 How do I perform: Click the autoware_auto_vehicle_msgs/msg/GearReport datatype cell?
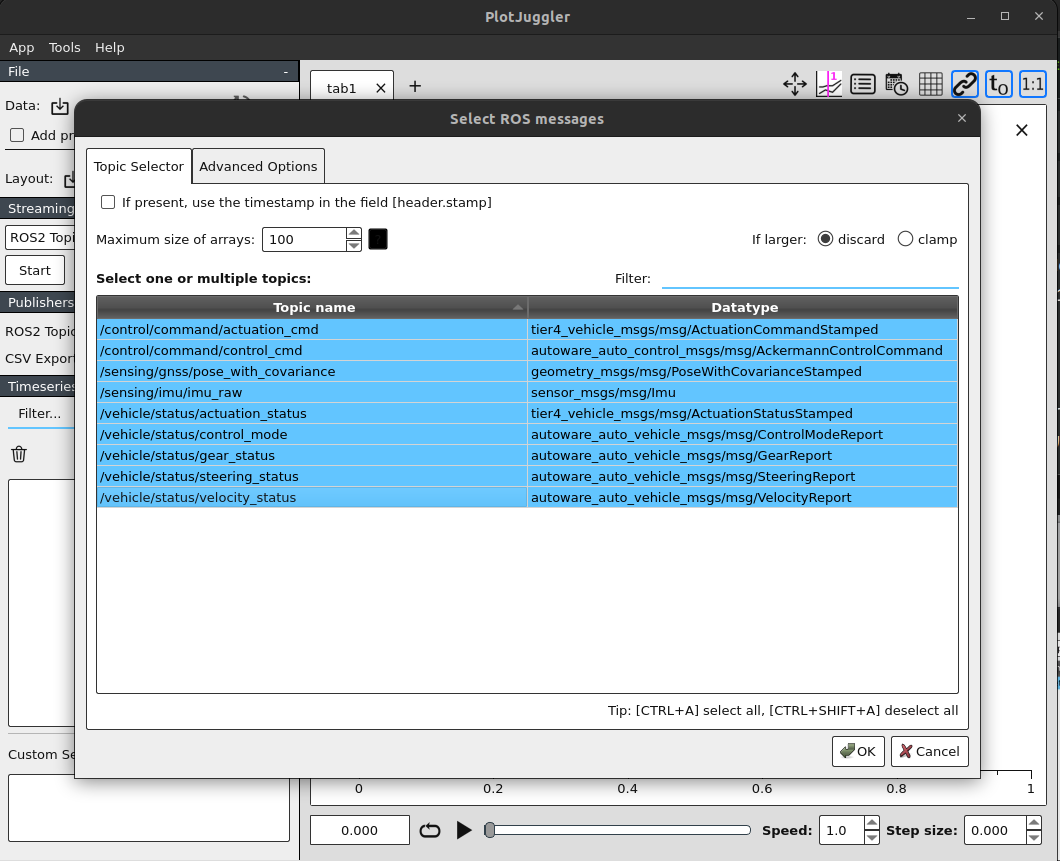(x=743, y=455)
